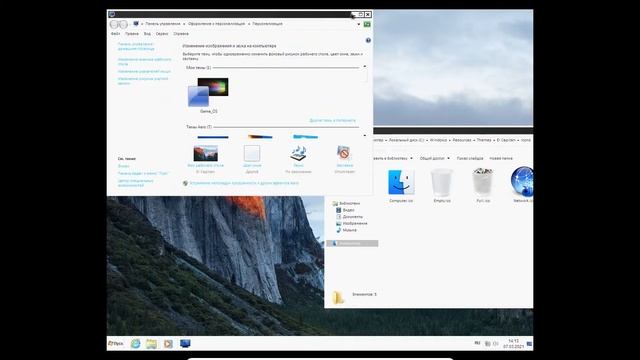Click the blue help question-mark icon
This screenshot has width=640, height=360.
(368, 40)
